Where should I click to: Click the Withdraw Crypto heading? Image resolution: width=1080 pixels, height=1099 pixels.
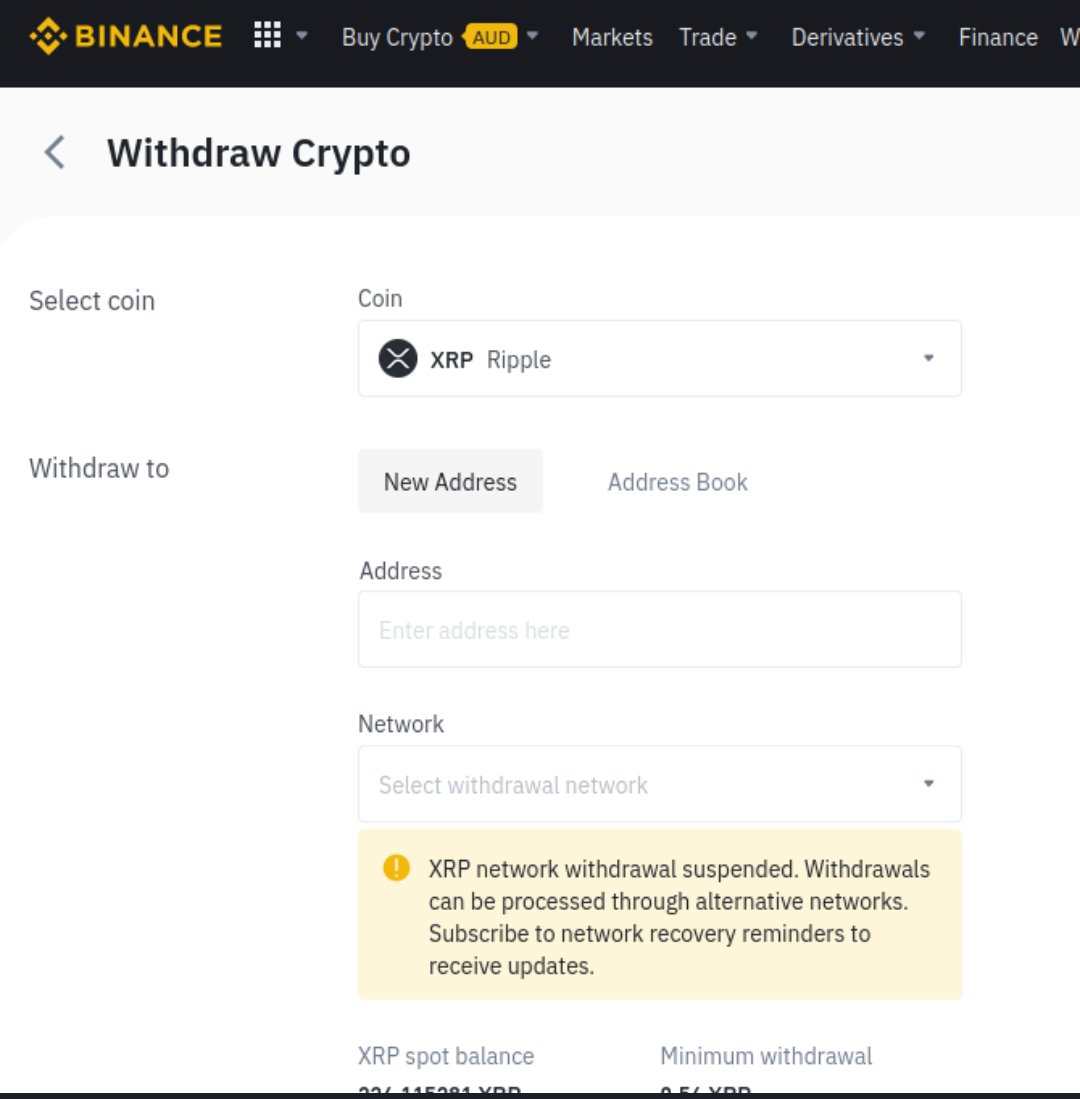point(259,153)
